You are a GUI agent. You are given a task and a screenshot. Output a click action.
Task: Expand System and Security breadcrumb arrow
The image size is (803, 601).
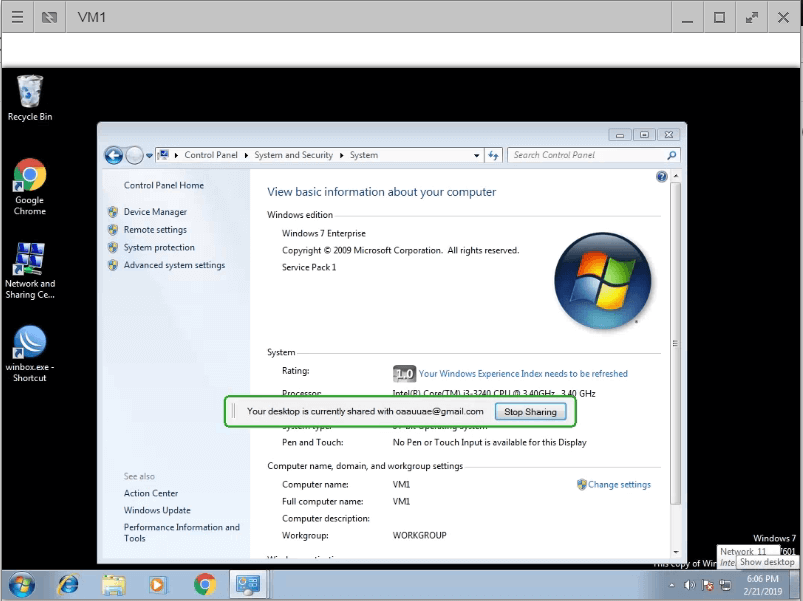pyautogui.click(x=342, y=155)
